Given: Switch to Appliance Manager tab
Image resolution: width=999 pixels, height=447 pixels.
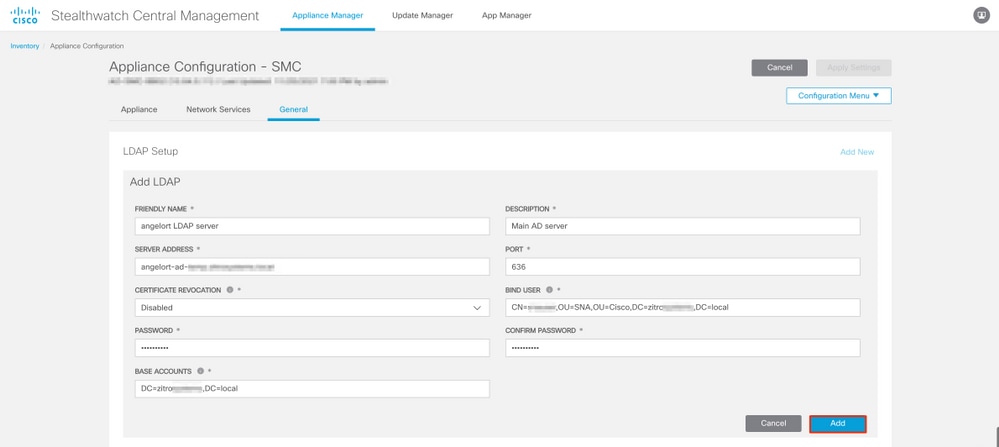Looking at the screenshot, I should (x=327, y=16).
